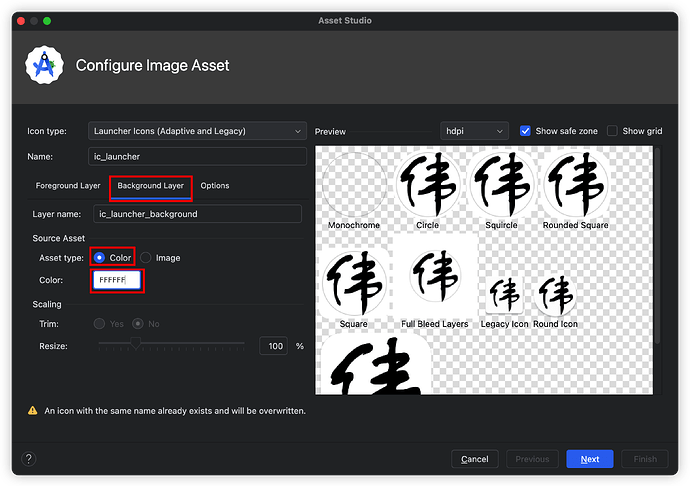This screenshot has width=690, height=486.
Task: Open the Options tab
Action: (214, 186)
